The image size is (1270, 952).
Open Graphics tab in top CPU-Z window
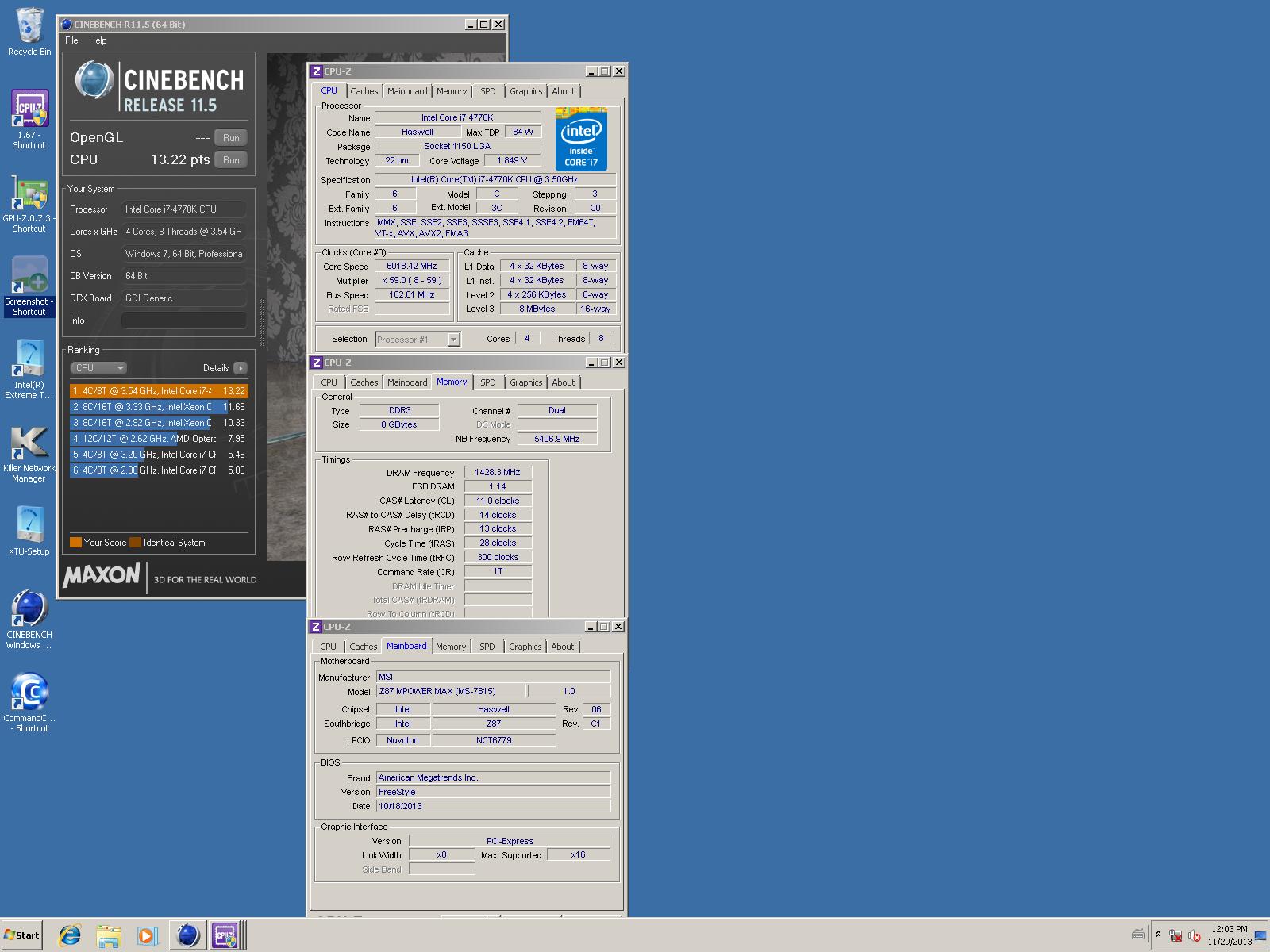point(525,91)
